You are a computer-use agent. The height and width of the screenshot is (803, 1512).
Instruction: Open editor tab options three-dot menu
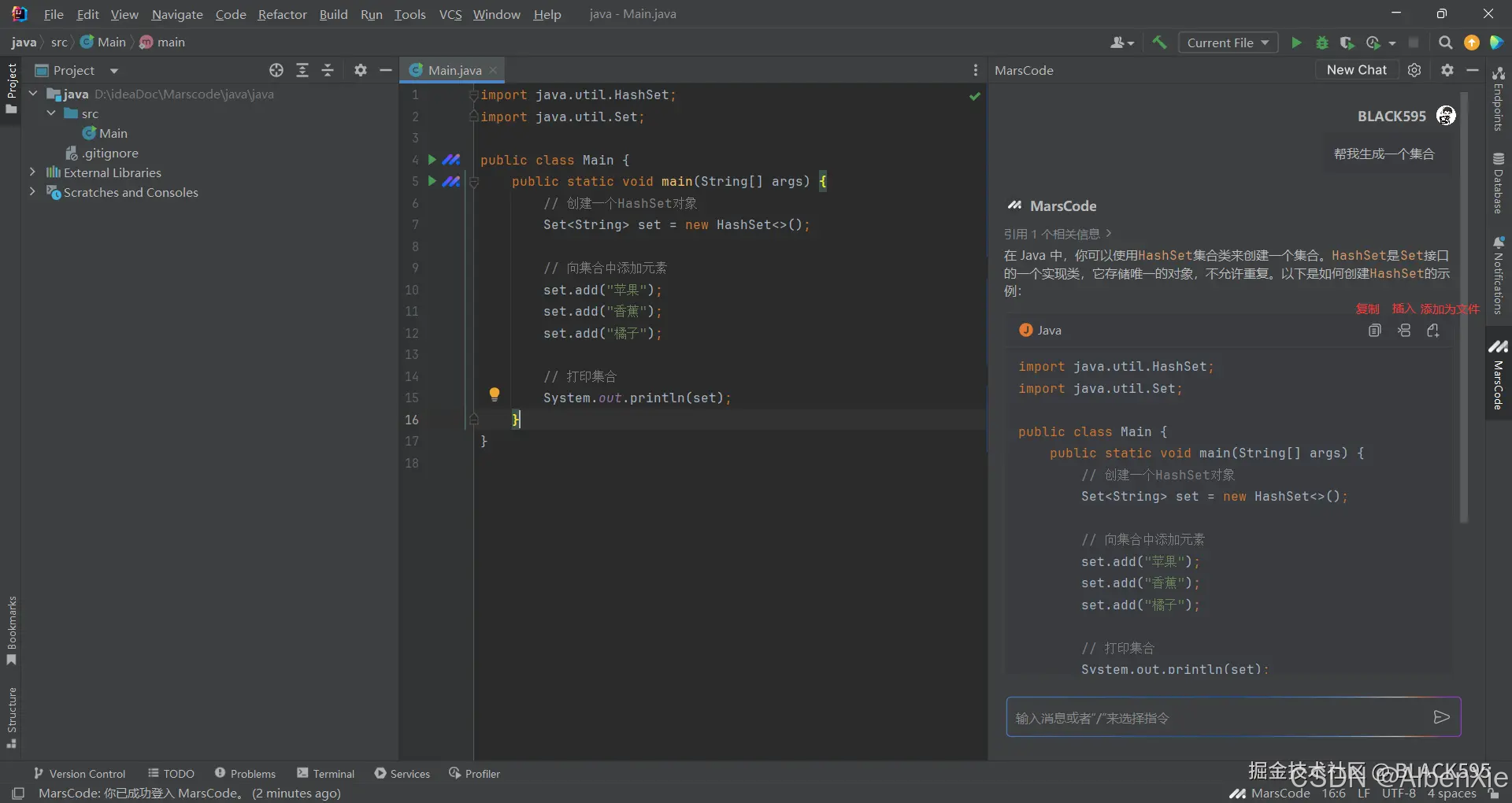coord(976,70)
